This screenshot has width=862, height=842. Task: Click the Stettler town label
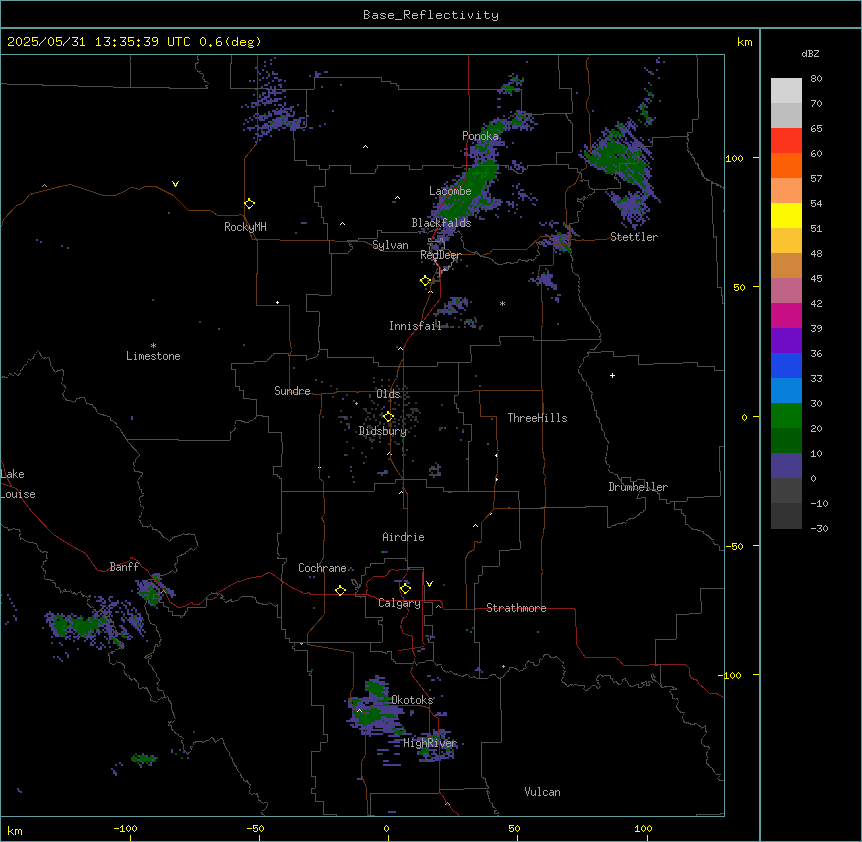(x=634, y=237)
